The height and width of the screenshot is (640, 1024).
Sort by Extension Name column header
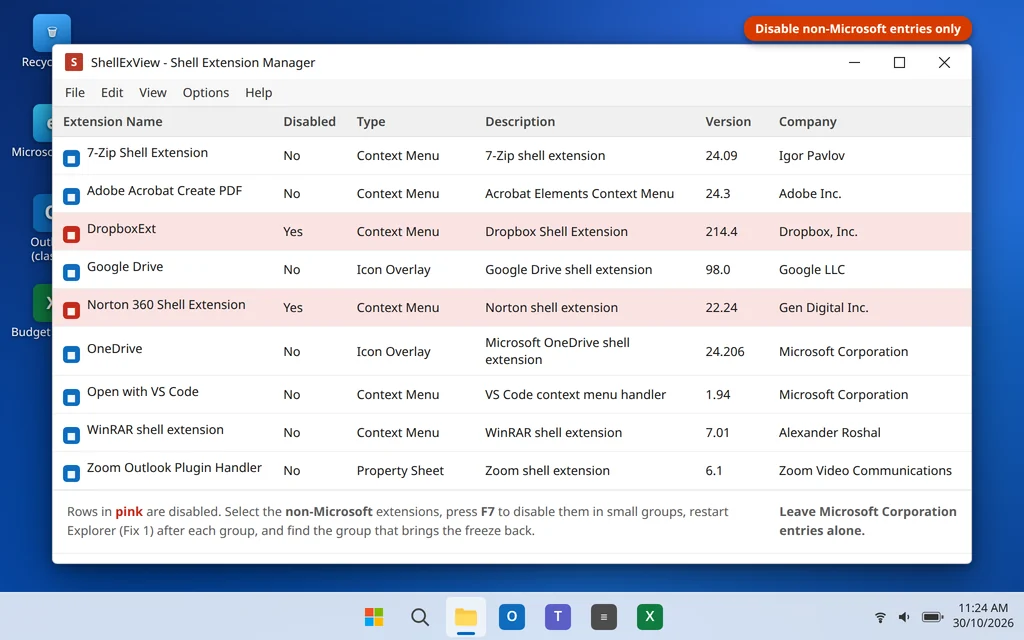[x=112, y=121]
